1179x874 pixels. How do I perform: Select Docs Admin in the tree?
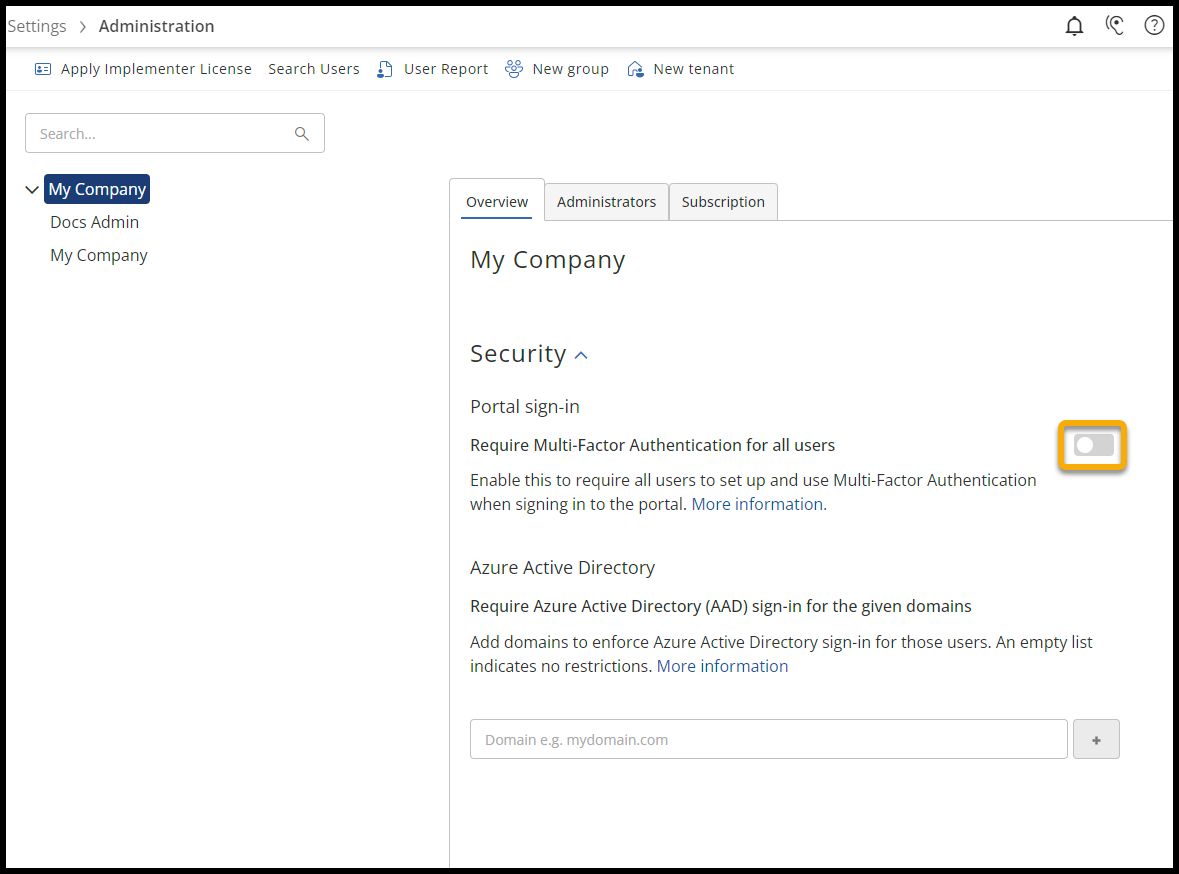95,222
